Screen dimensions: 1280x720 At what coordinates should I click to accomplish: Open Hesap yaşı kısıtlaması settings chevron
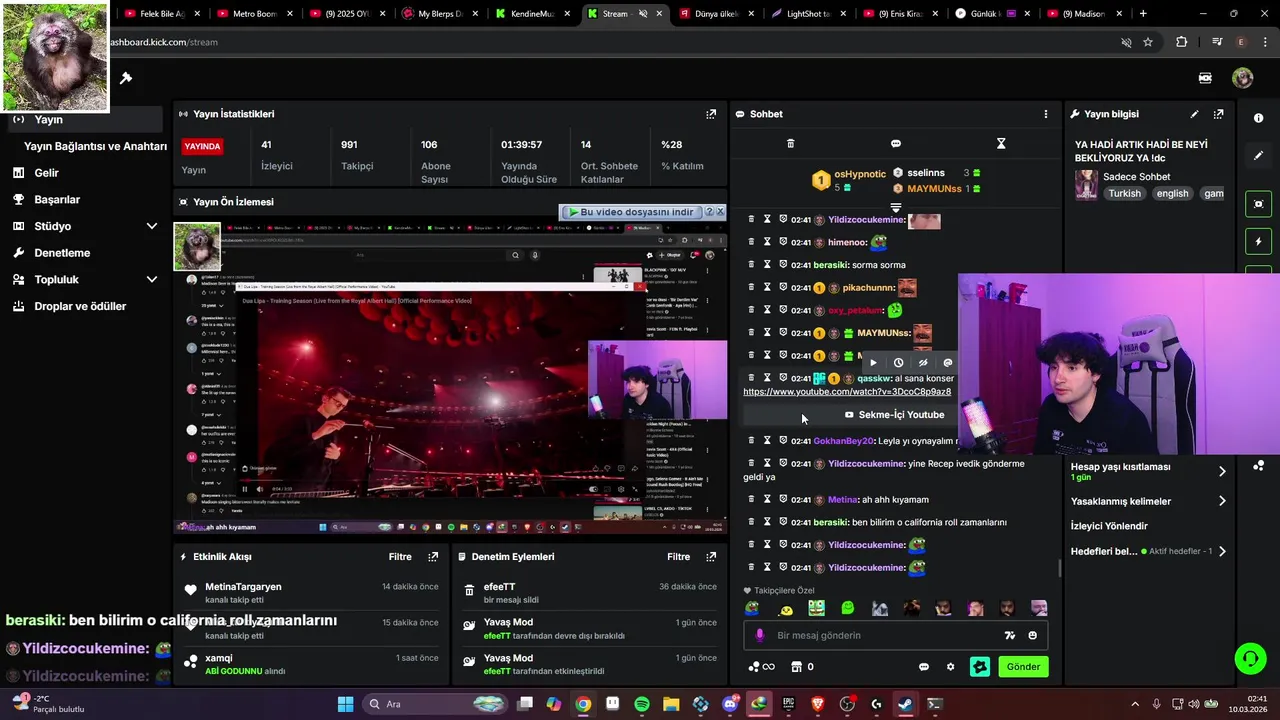(x=1222, y=471)
